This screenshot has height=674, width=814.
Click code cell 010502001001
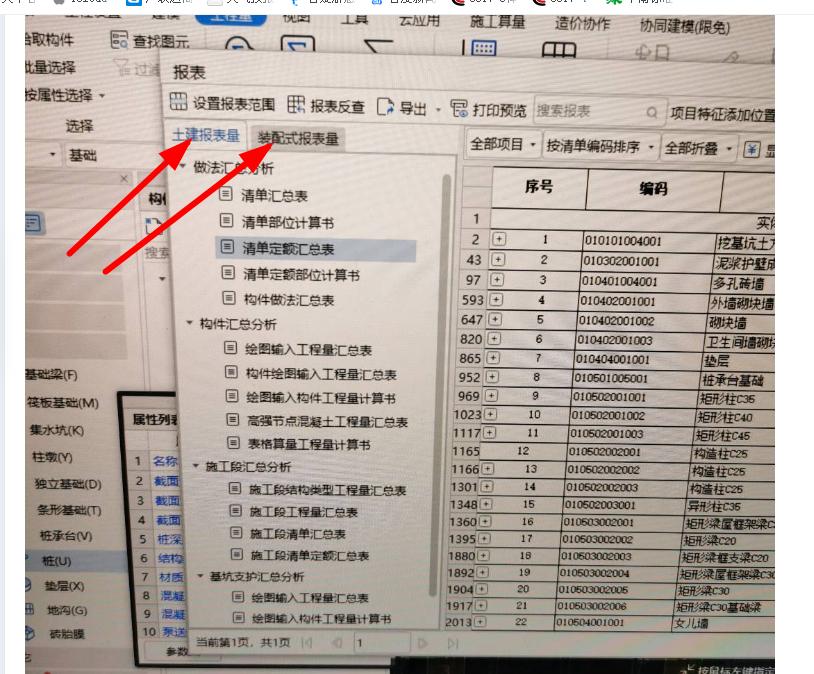click(x=609, y=397)
